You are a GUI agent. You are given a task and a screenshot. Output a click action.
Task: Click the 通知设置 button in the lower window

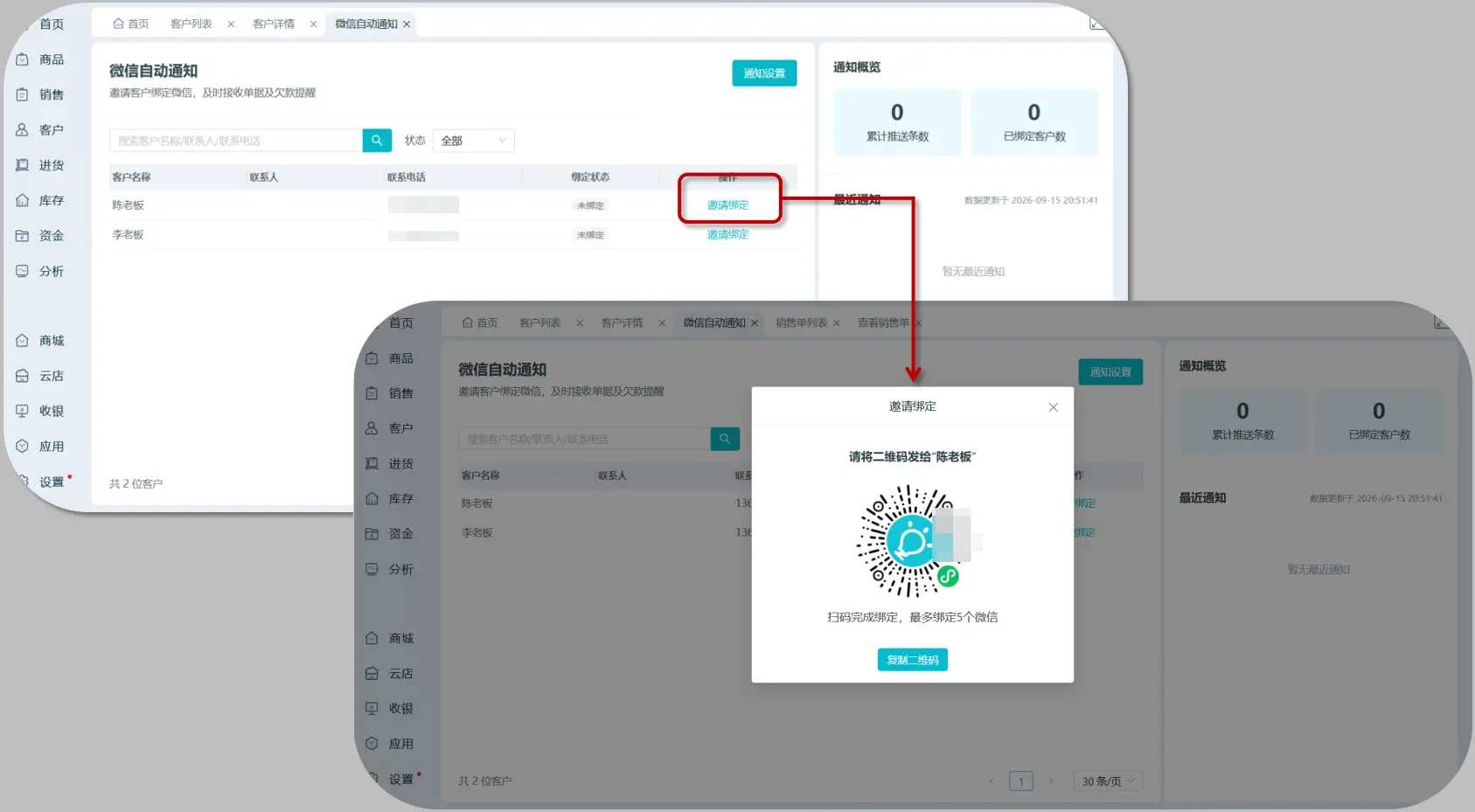[x=1110, y=372]
